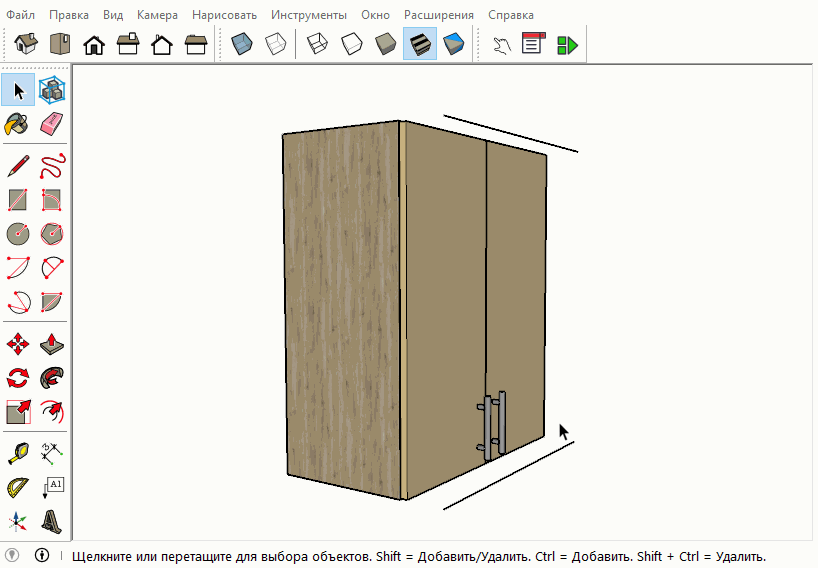
Task: Select the Shaded face style
Action: coord(386,44)
